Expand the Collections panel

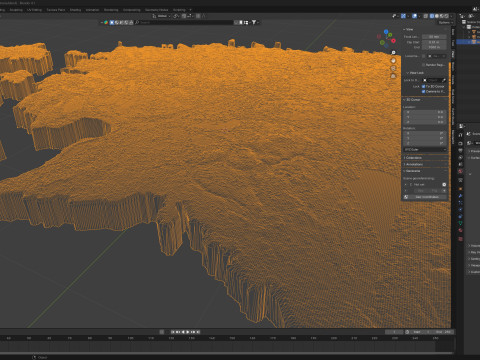click(x=413, y=158)
